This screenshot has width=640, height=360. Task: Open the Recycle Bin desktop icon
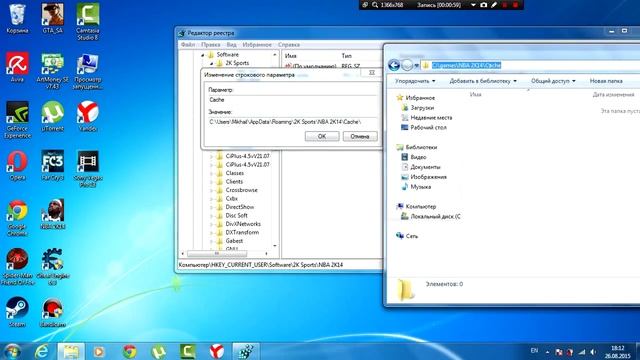17,19
